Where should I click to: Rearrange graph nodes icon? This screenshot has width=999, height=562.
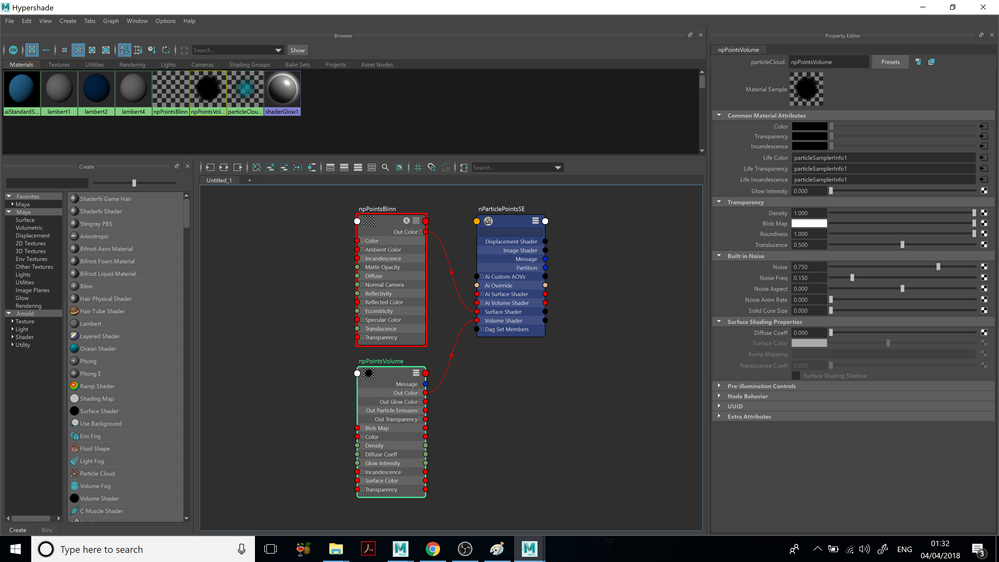coord(298,168)
